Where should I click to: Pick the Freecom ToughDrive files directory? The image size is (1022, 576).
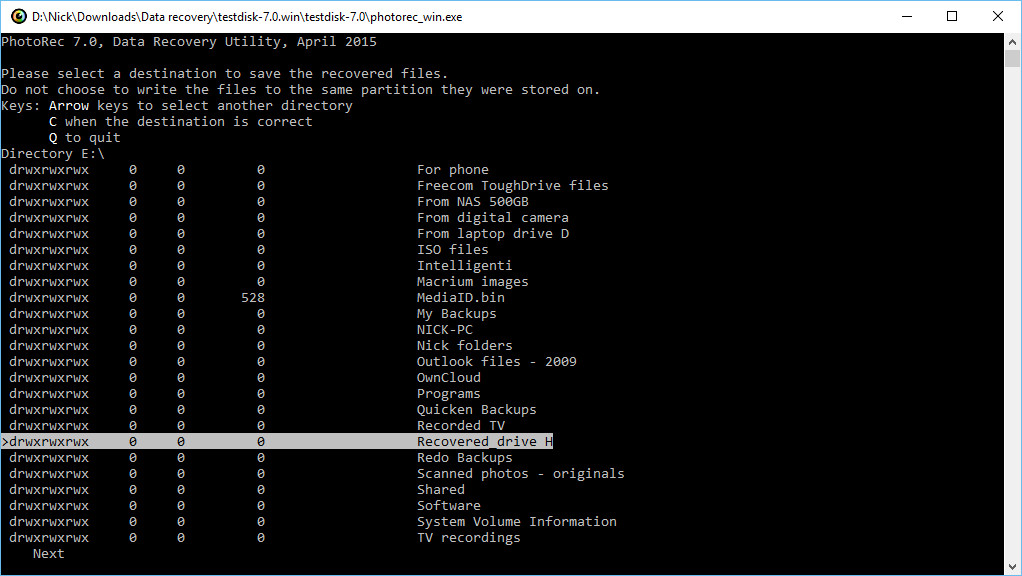pos(512,186)
